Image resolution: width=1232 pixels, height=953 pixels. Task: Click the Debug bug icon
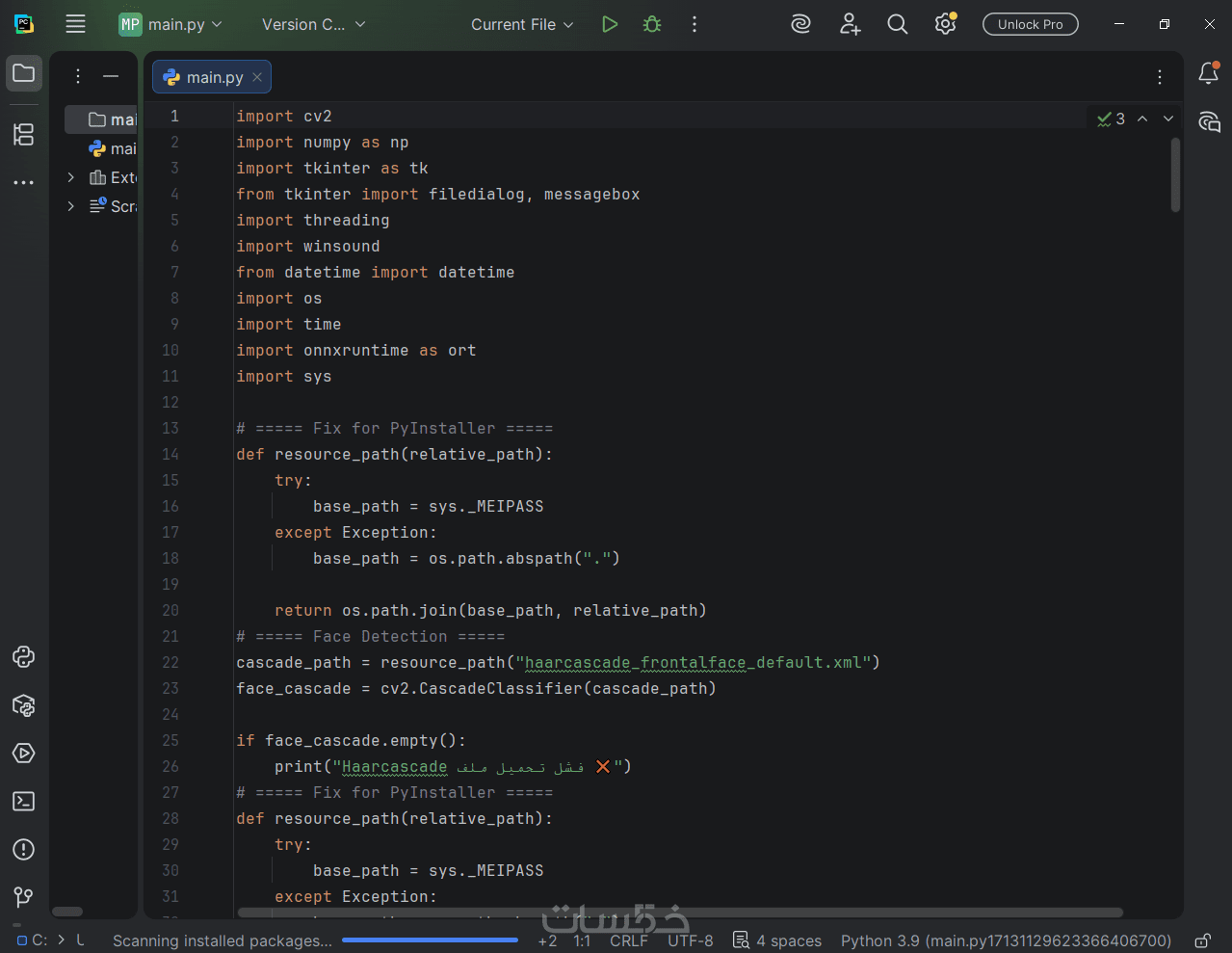click(x=652, y=24)
